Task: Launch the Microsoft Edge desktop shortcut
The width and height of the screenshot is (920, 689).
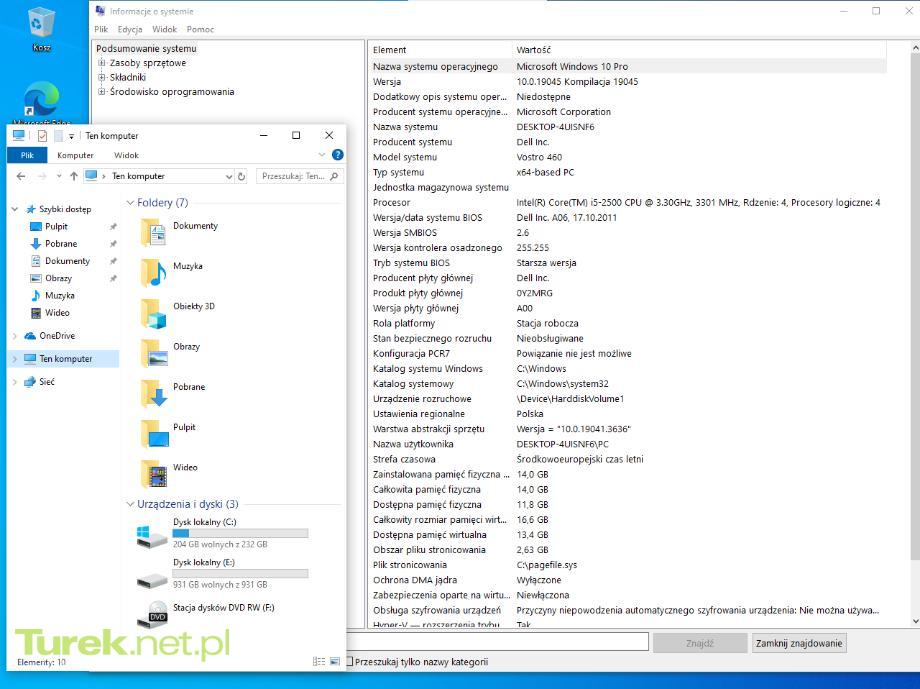Action: pyautogui.click(x=41, y=103)
